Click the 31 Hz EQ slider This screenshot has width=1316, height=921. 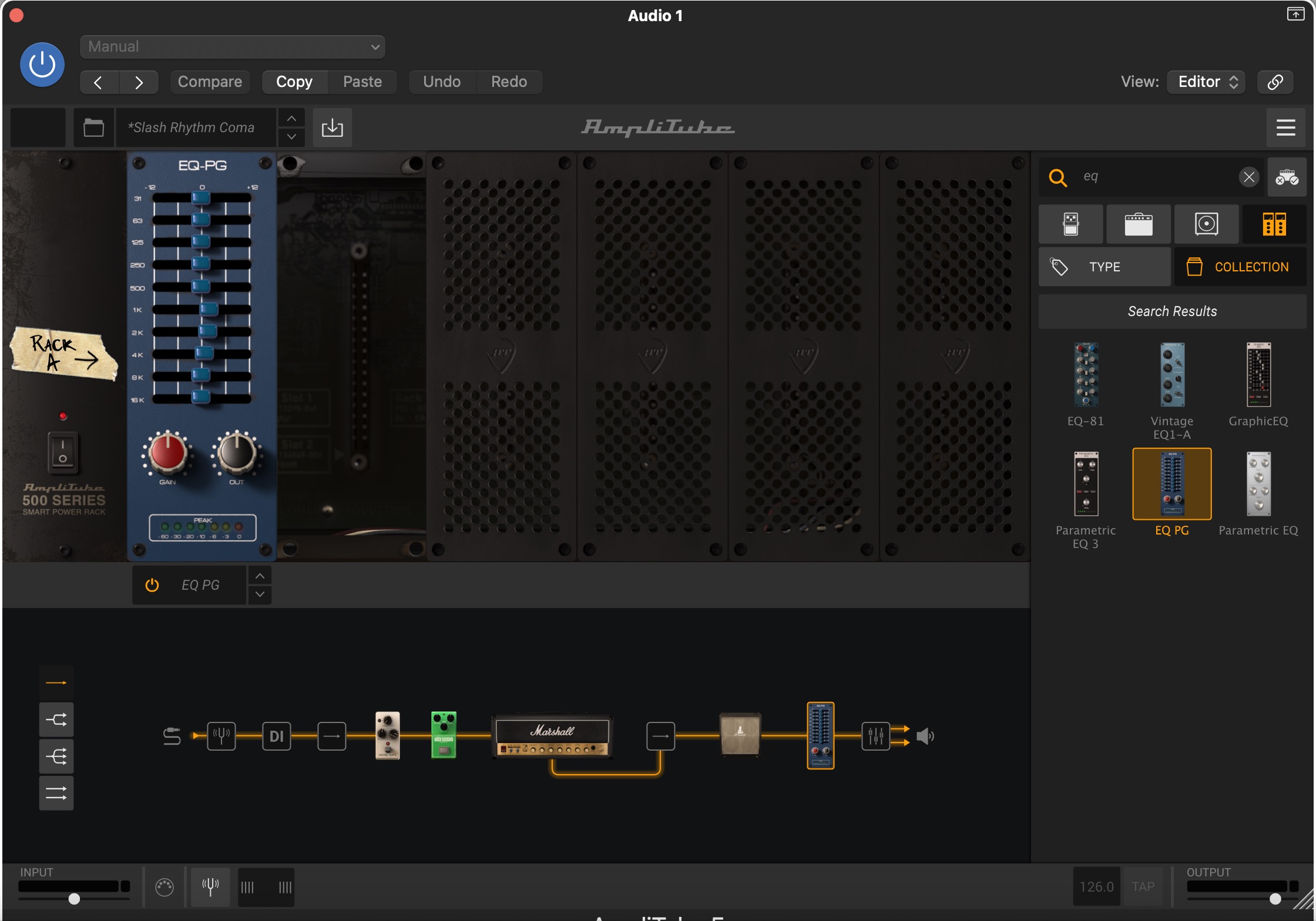tap(202, 199)
